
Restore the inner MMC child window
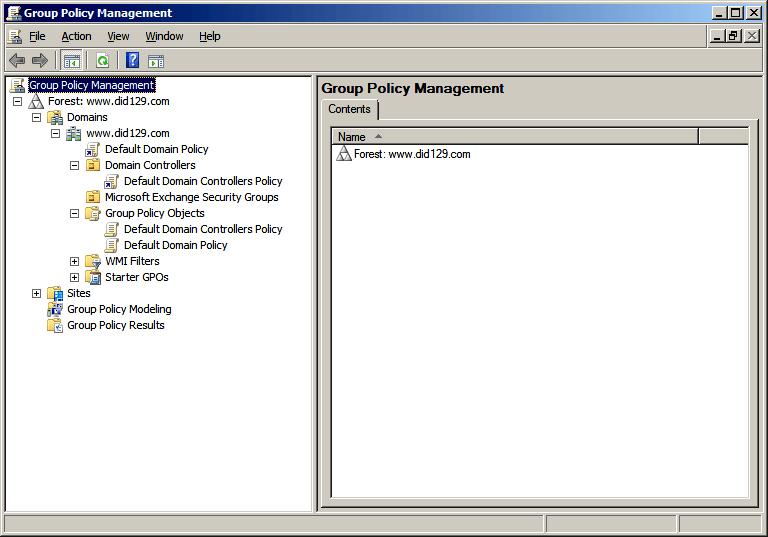(x=733, y=36)
